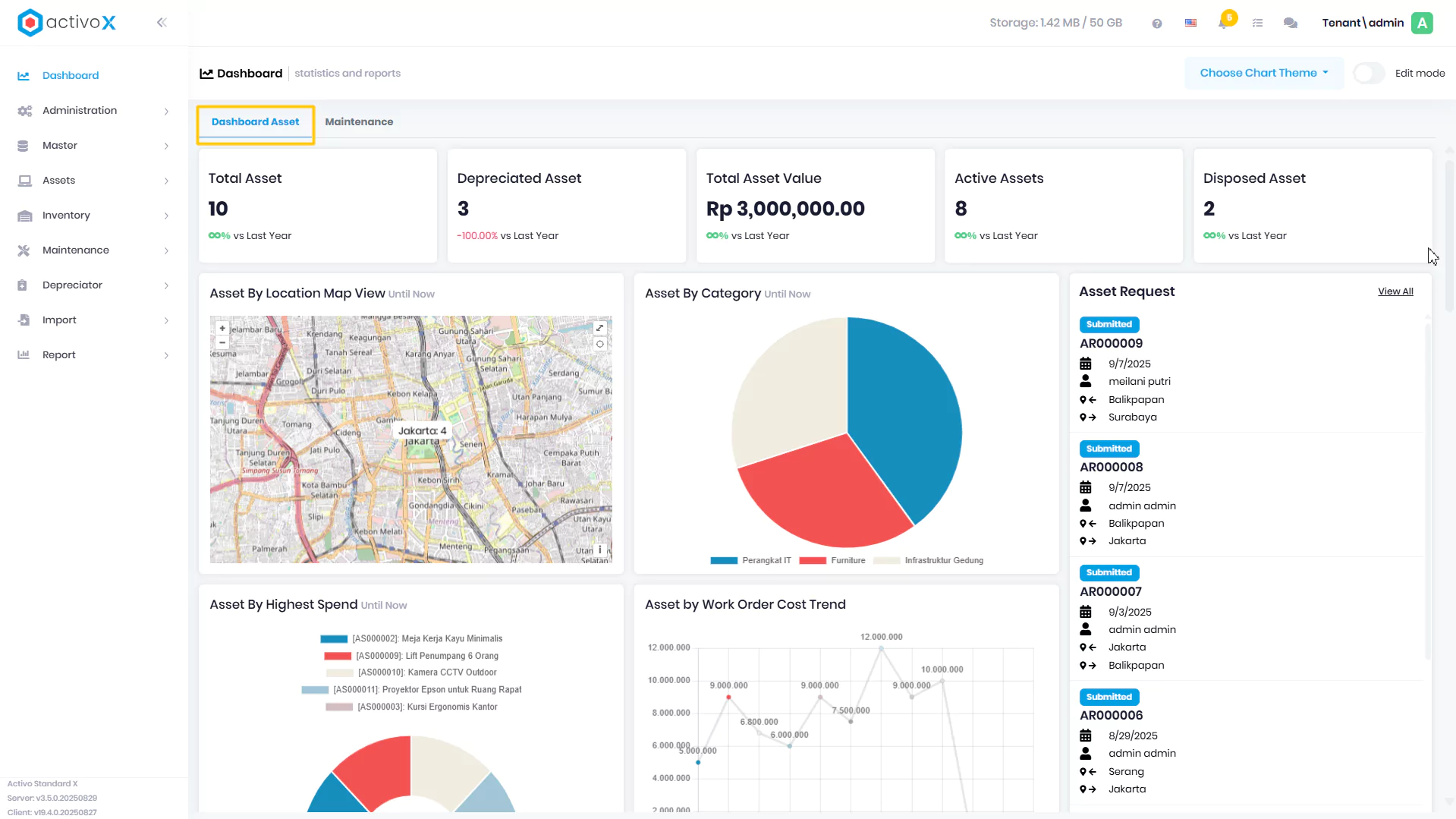Screen dimensions: 1456x819
Task: Open the language flag selector
Action: tap(1190, 23)
